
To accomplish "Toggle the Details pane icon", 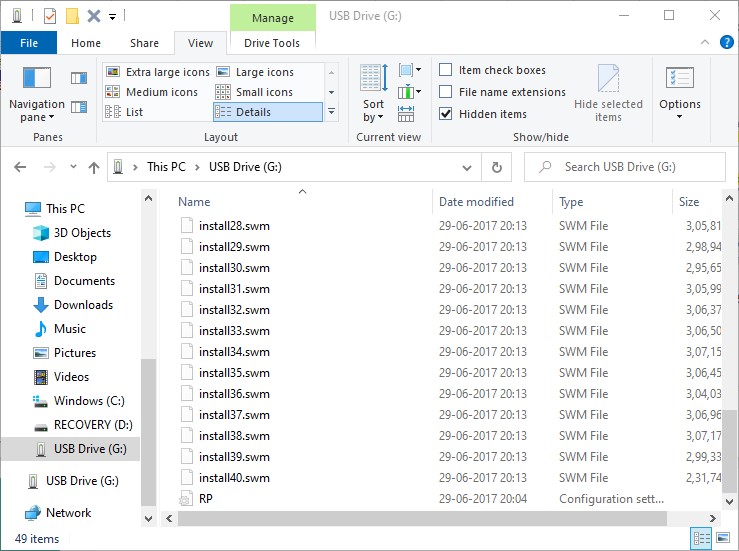I will [79, 107].
